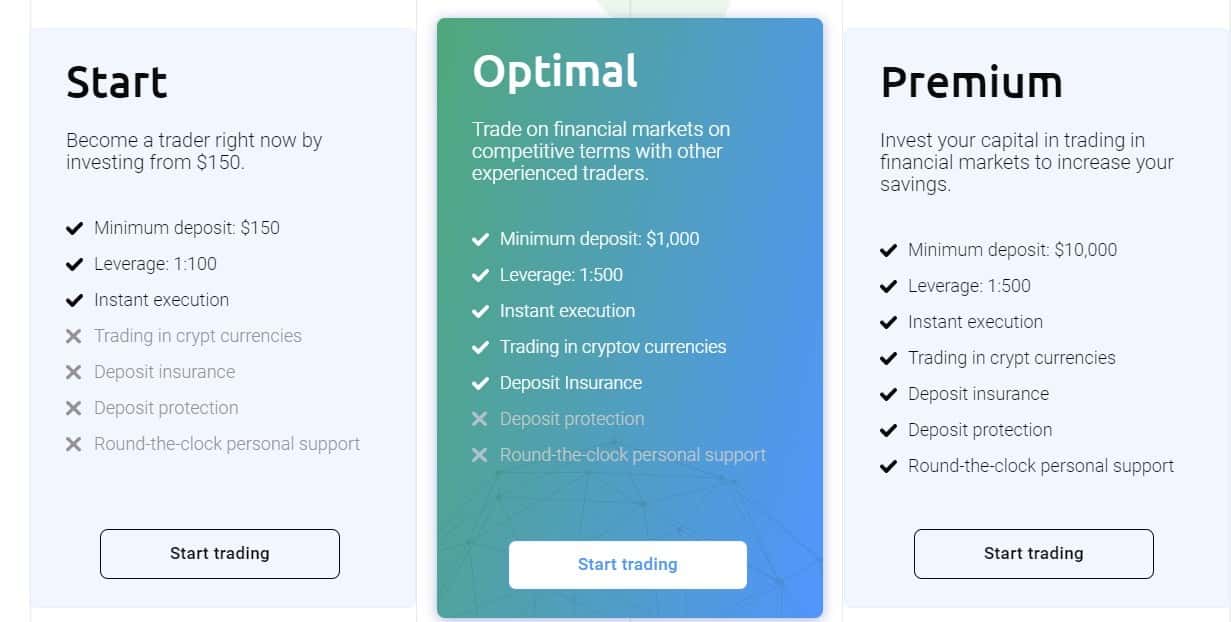Click checkmark next to Leverage: 1:100
The image size is (1231, 622).
(74, 264)
